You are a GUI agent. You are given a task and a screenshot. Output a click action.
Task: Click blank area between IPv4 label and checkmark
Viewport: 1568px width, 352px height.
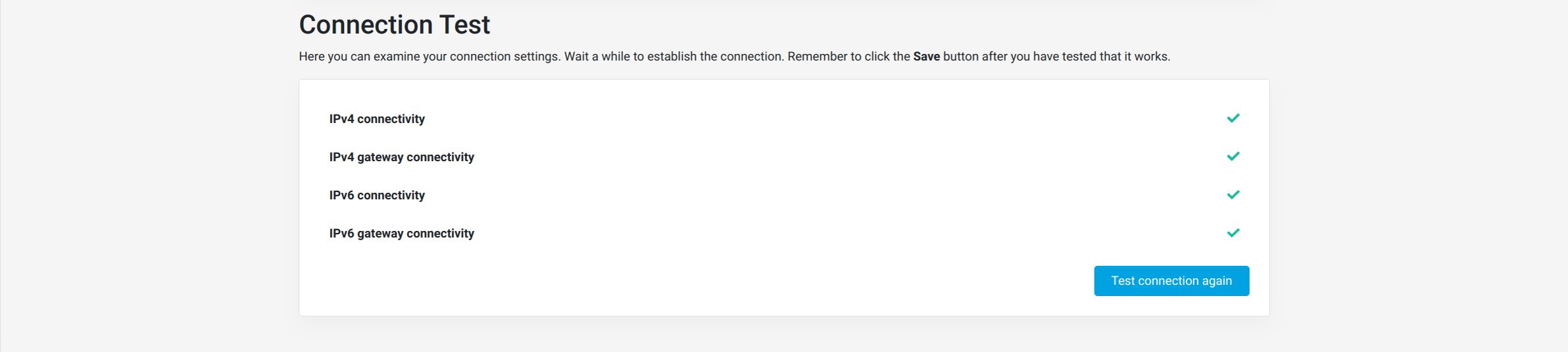click(822, 119)
